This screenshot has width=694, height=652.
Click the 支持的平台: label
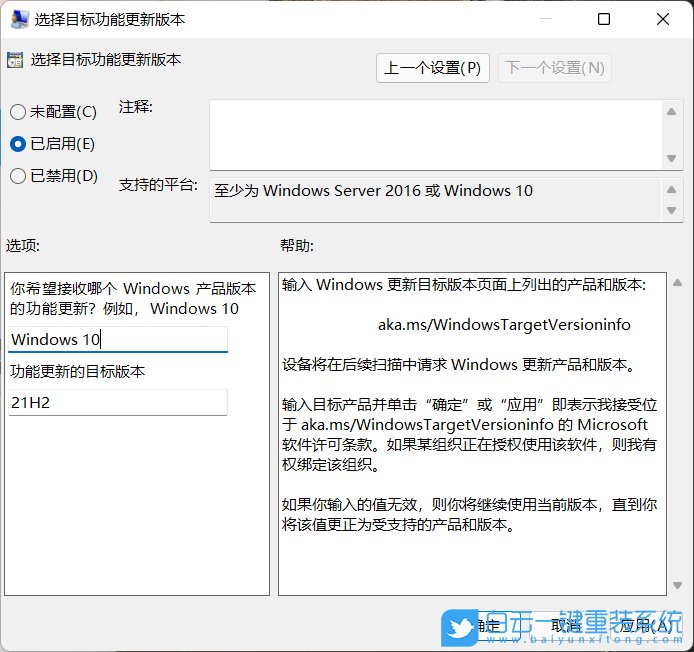[x=158, y=185]
